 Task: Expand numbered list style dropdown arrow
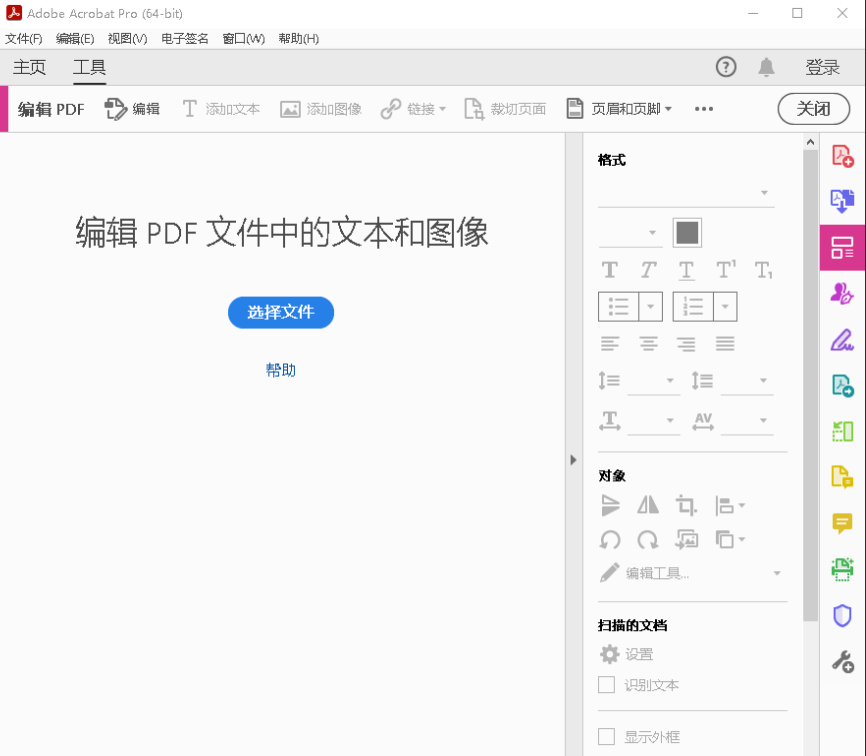pyautogui.click(x=725, y=306)
